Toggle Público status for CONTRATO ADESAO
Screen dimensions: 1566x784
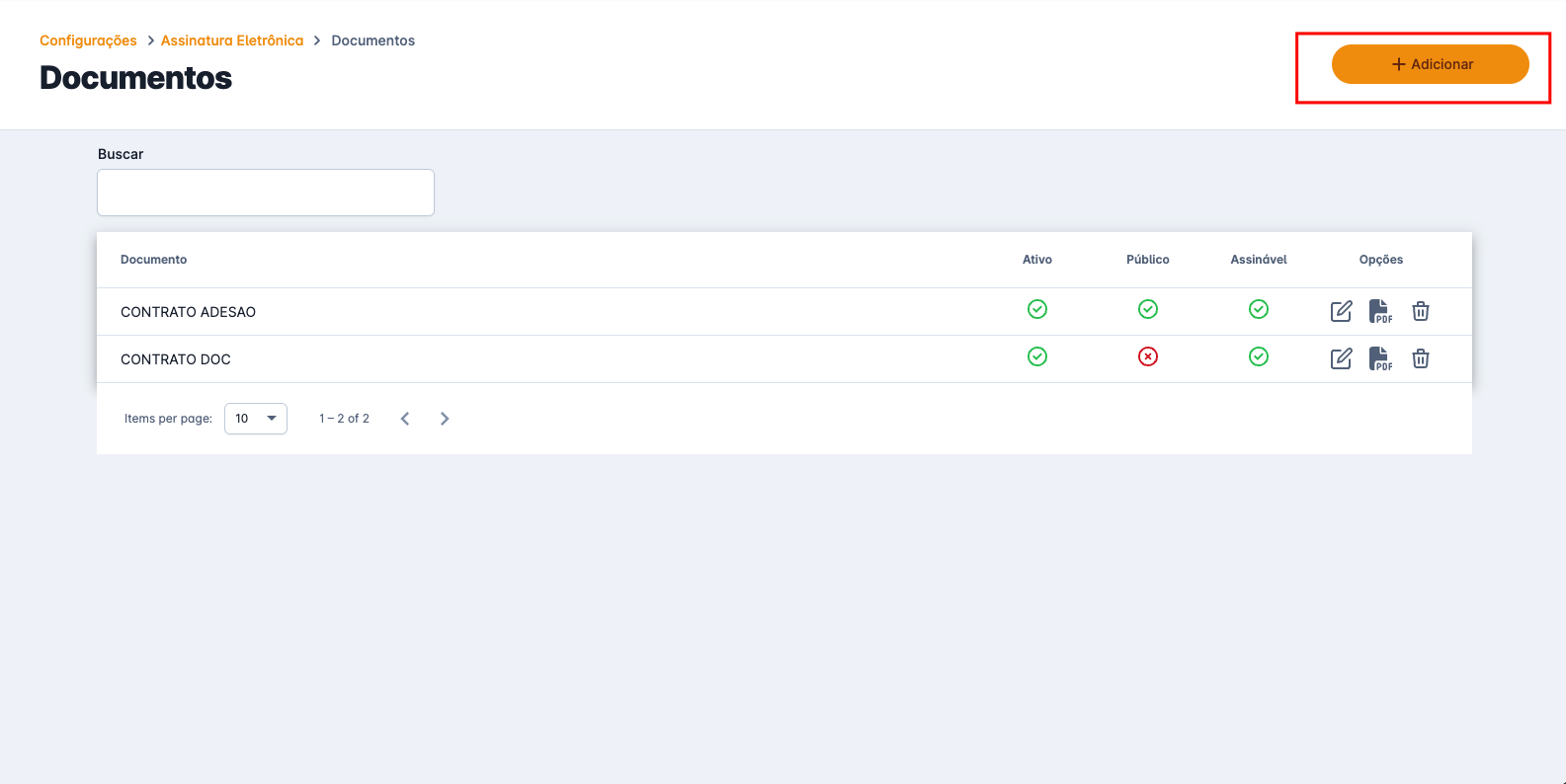click(1147, 309)
